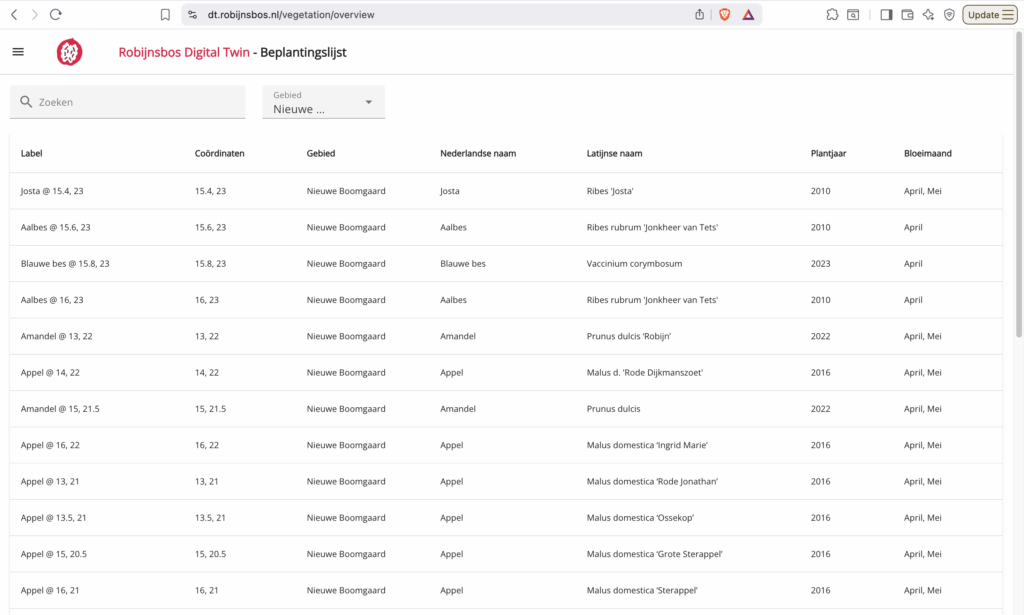Sort by Latijnse naam column header
This screenshot has height=615, width=1024.
click(x=614, y=154)
